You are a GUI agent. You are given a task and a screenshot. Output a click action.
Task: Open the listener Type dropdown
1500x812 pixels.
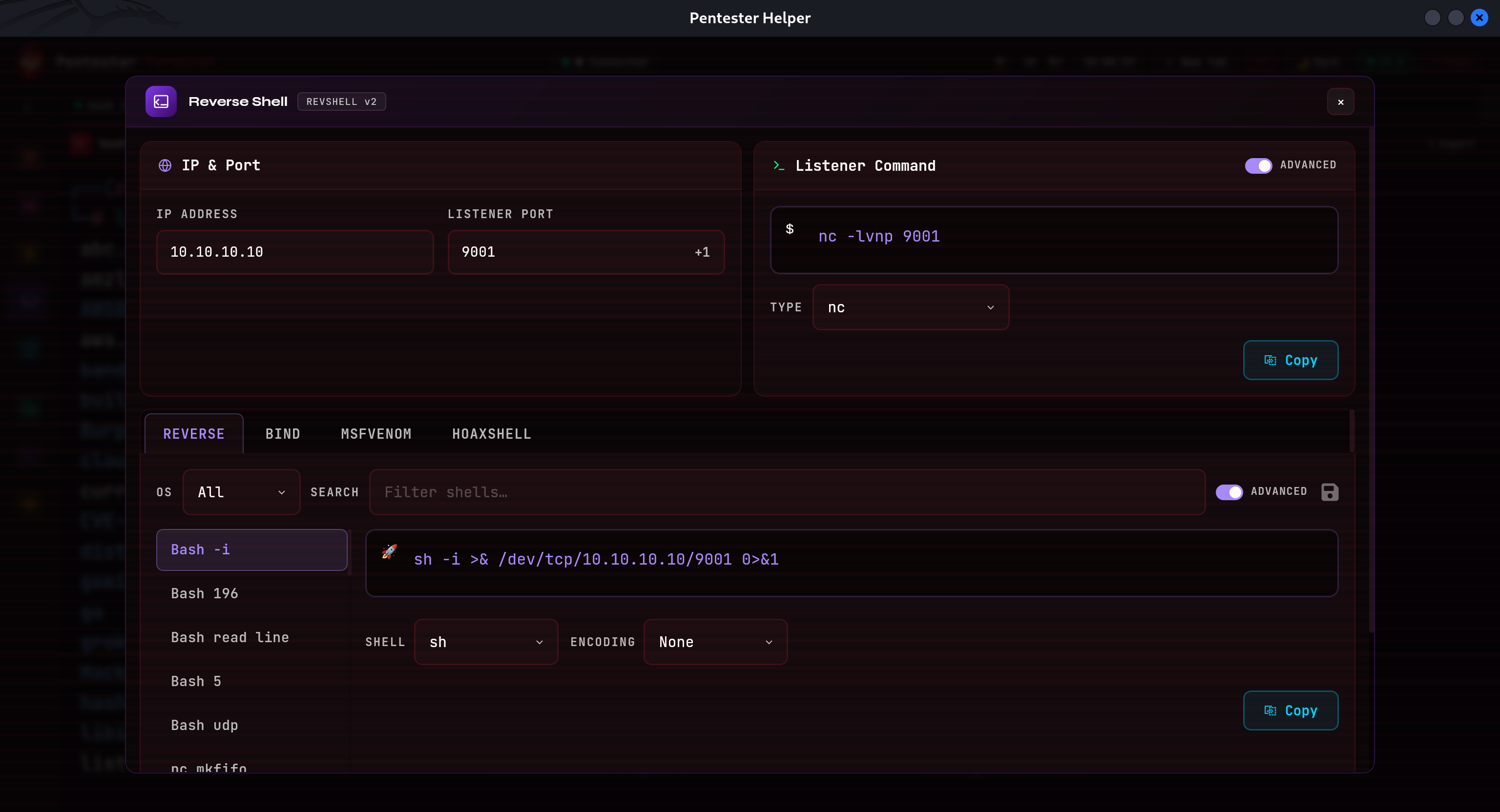pos(910,307)
